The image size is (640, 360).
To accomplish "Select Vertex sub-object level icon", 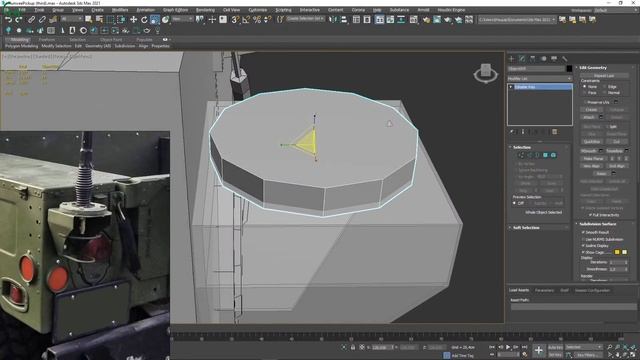I will 522,155.
